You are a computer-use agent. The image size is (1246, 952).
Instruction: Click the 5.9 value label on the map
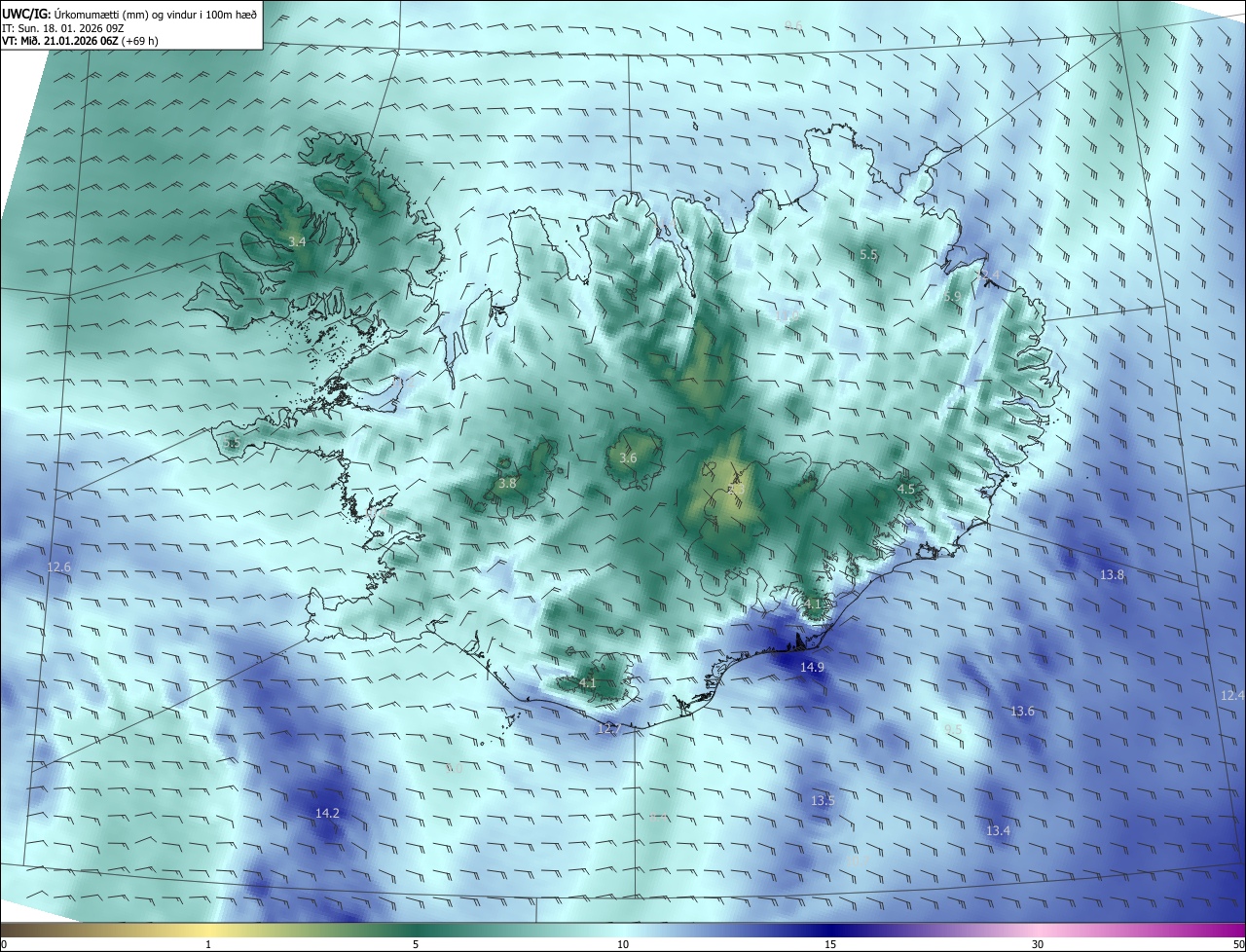pos(952,296)
